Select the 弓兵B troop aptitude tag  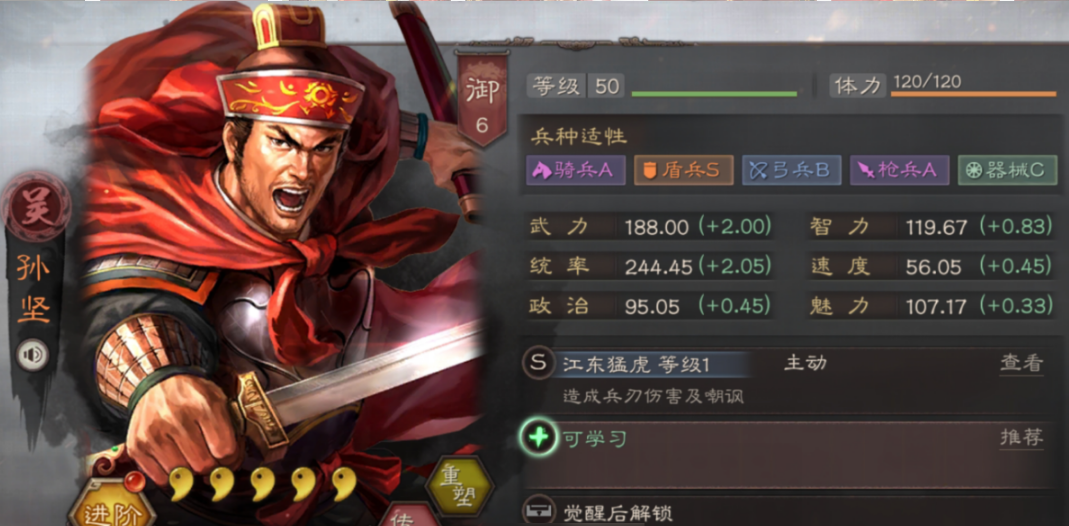coord(791,170)
